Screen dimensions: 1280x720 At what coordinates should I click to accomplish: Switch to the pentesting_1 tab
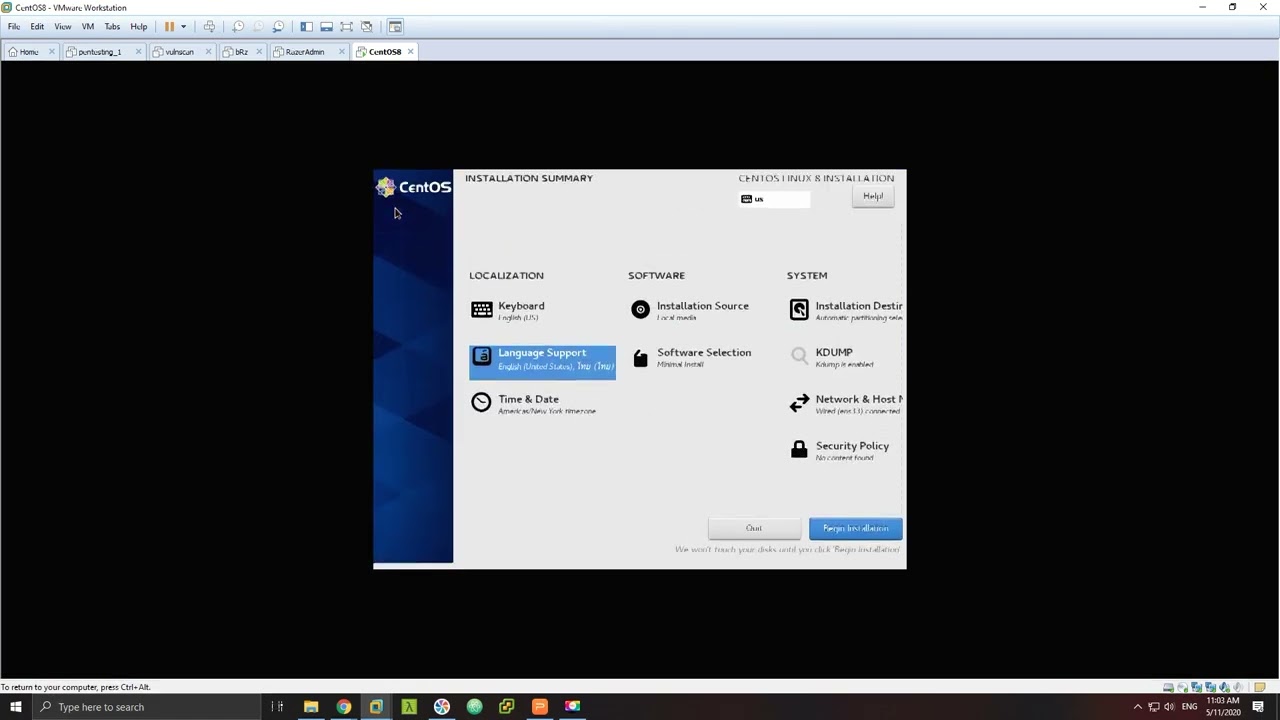(x=99, y=52)
